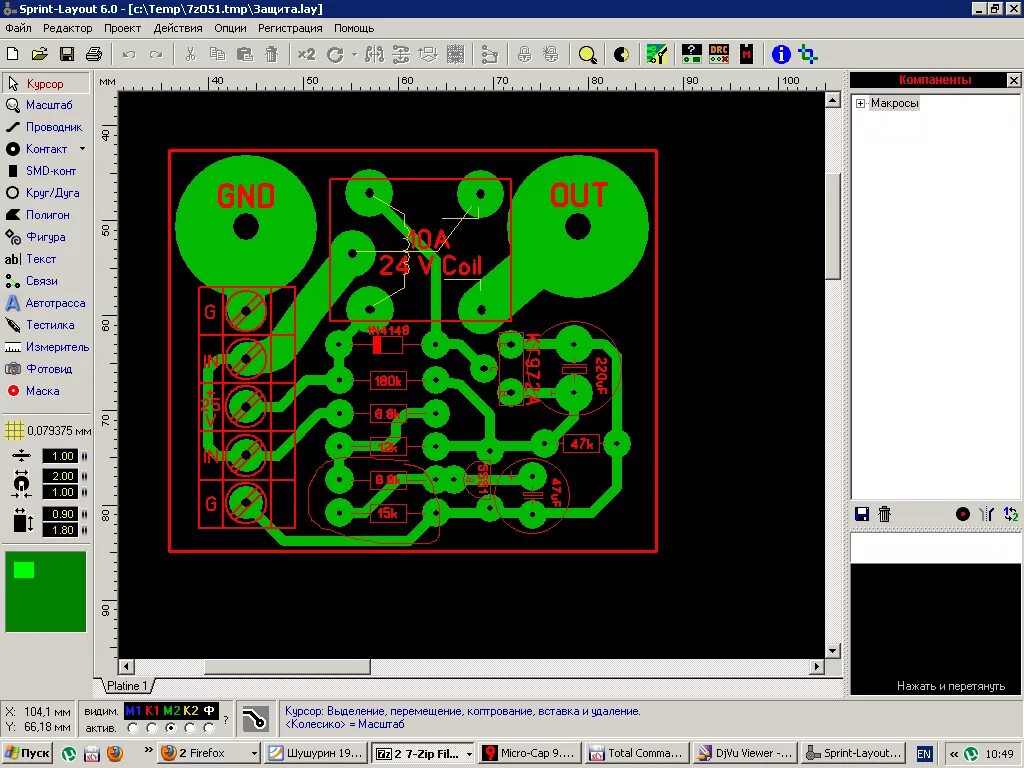Viewport: 1024px width, 768px height.
Task: Click the track bend mode button
Action: click(255, 719)
